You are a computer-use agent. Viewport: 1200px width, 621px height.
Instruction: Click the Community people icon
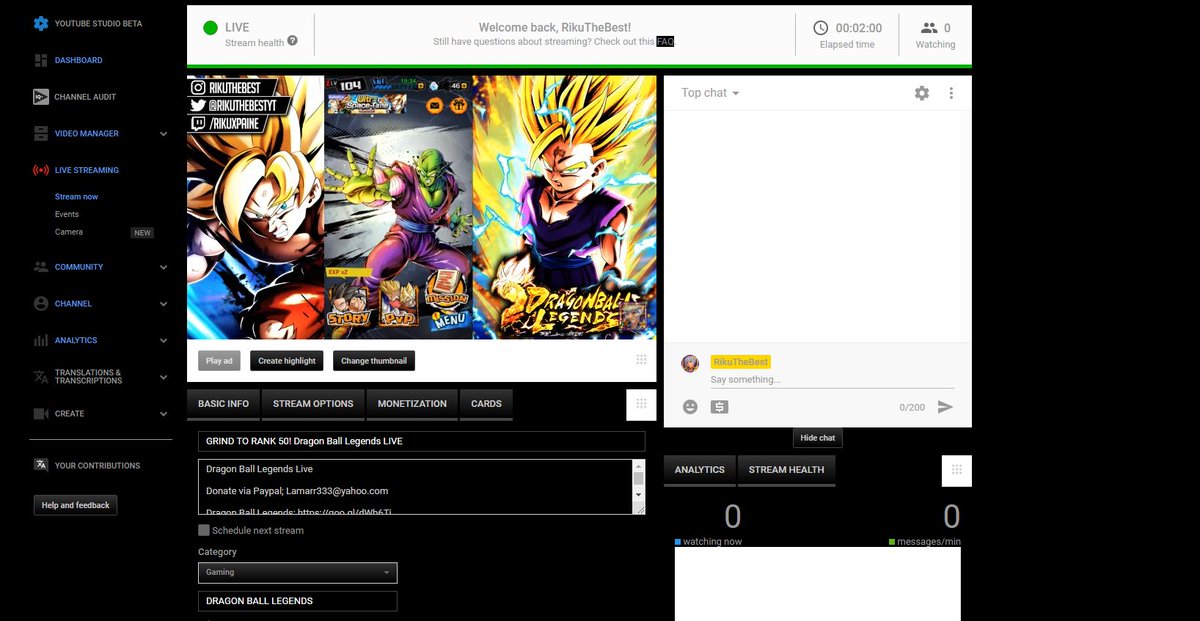coord(41,267)
